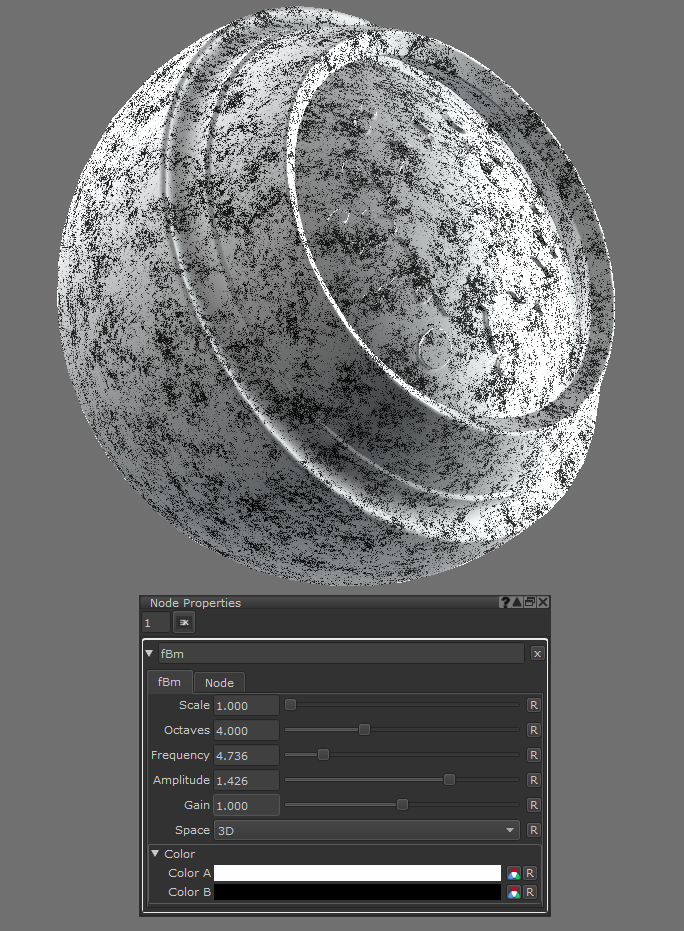Screen dimensions: 684x931
Task: Click the fBm node name field
Action: (x=340, y=654)
